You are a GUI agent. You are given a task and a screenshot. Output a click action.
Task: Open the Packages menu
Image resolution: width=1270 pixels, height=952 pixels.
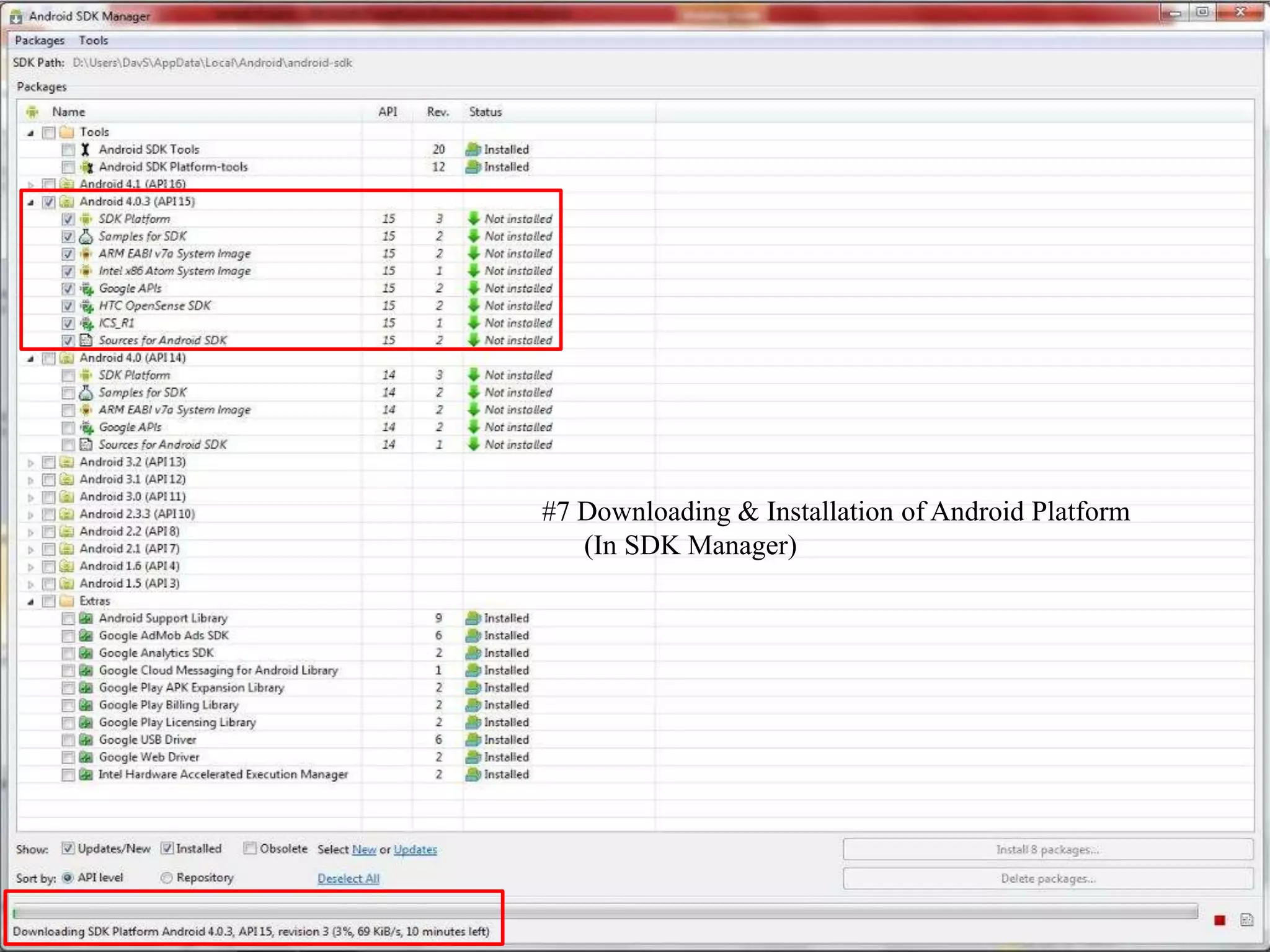tap(40, 40)
